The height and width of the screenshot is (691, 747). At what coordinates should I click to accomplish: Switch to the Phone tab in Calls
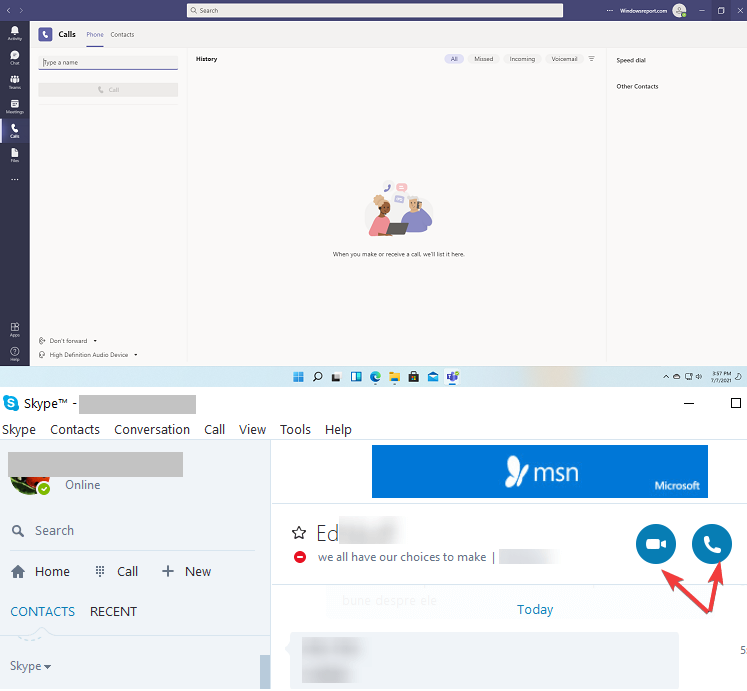(x=95, y=35)
